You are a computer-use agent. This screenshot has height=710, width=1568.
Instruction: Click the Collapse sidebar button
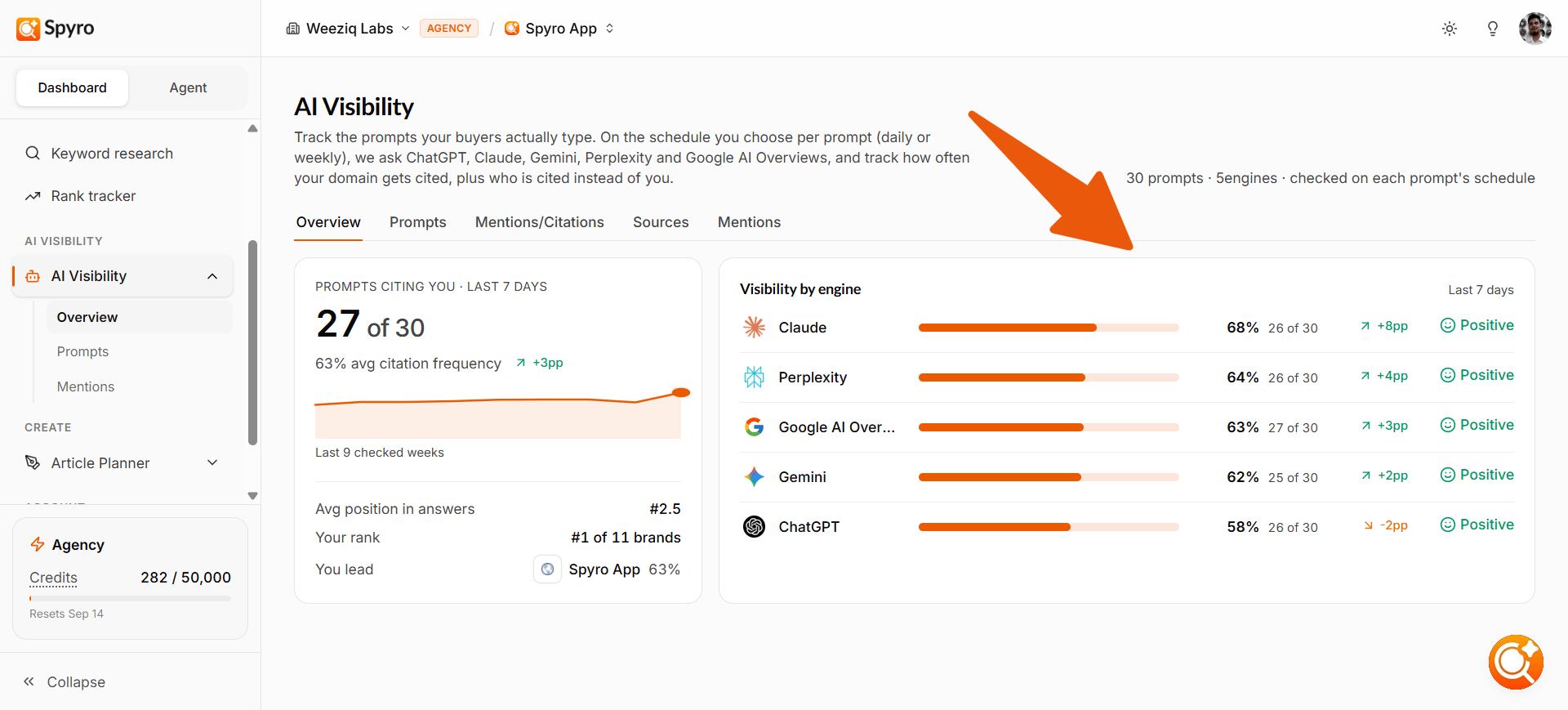click(65, 681)
